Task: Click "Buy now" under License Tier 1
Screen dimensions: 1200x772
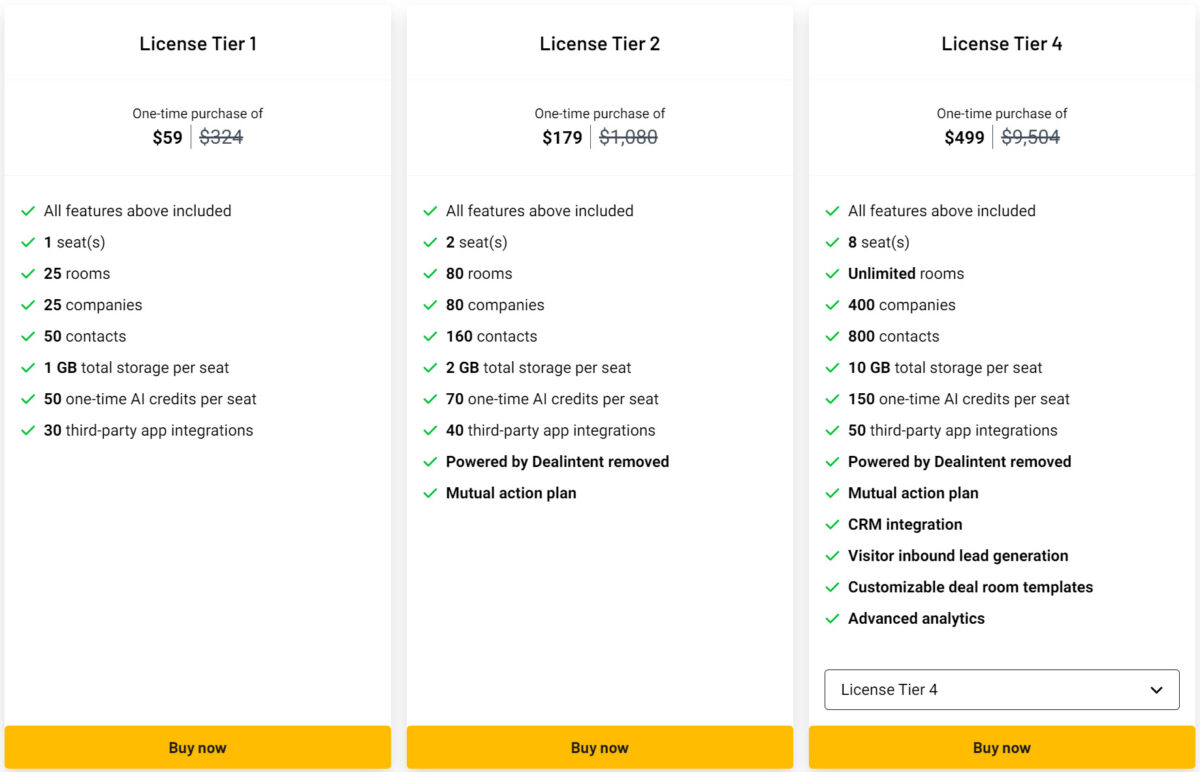Action: click(x=197, y=747)
